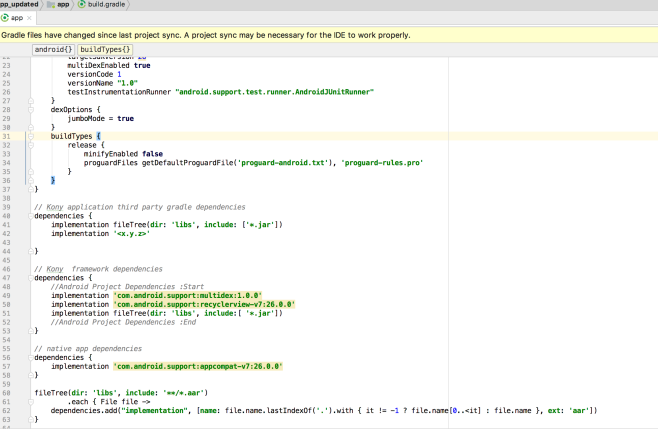Click multiDexEnabled true line
This screenshot has height=429, width=658.
point(109,65)
